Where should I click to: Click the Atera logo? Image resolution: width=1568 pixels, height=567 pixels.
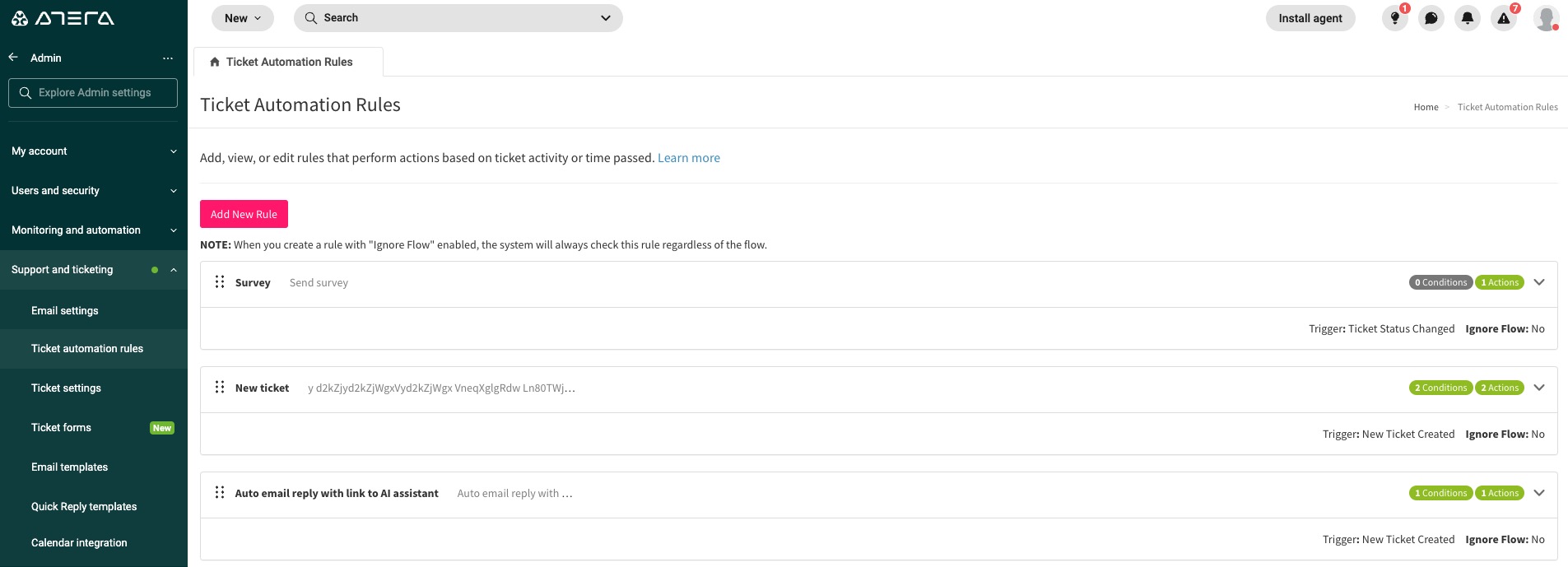tap(63, 18)
